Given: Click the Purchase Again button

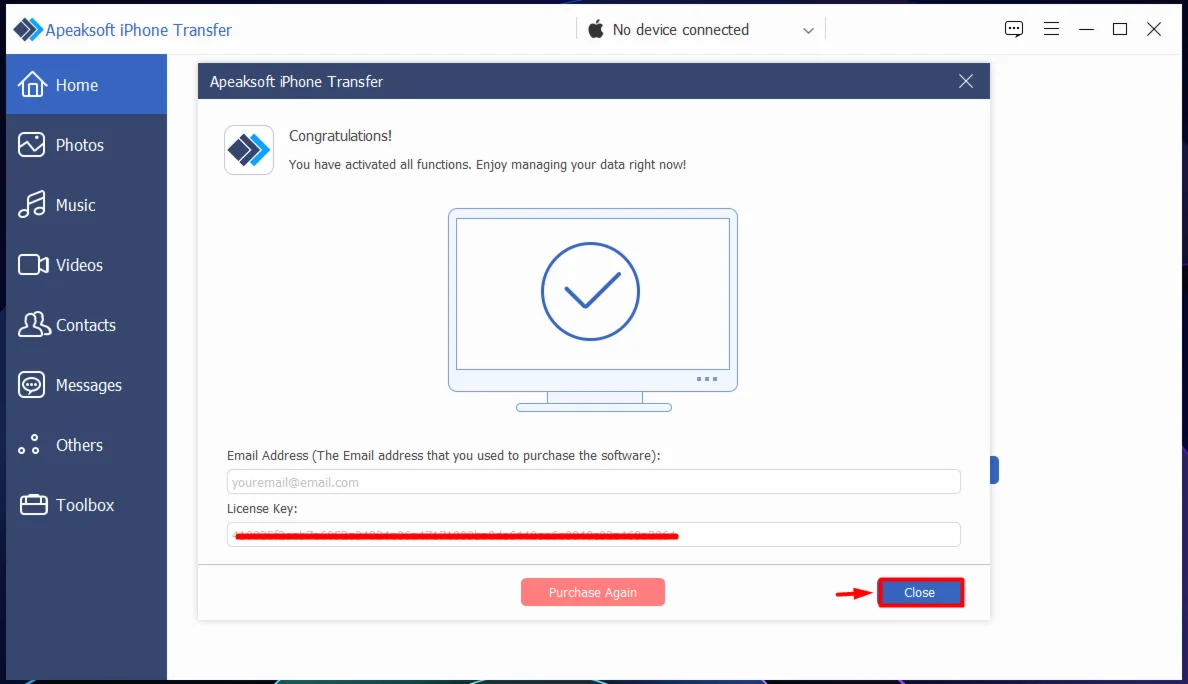Looking at the screenshot, I should click(x=592, y=592).
